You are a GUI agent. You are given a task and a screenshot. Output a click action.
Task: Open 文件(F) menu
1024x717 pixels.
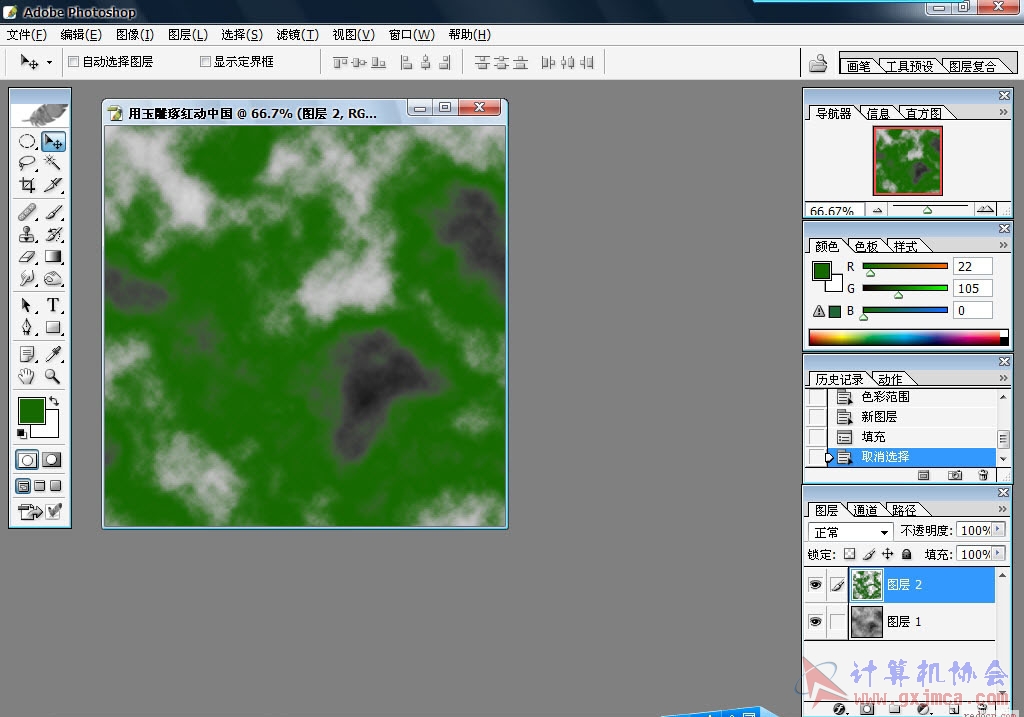pos(27,35)
